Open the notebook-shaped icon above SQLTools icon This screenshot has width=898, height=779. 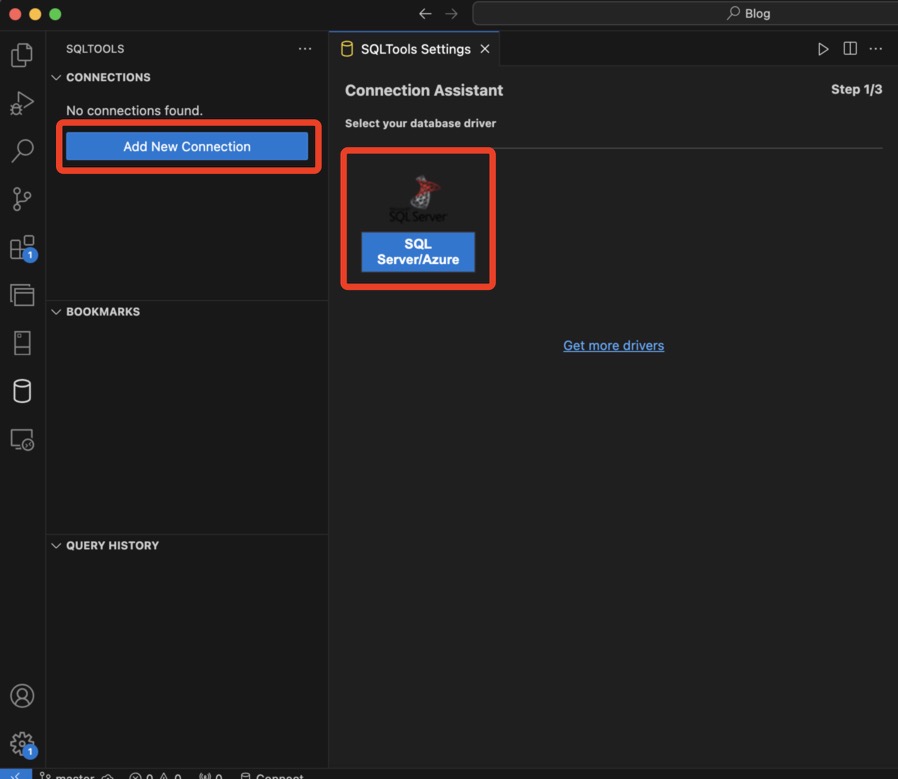point(22,343)
